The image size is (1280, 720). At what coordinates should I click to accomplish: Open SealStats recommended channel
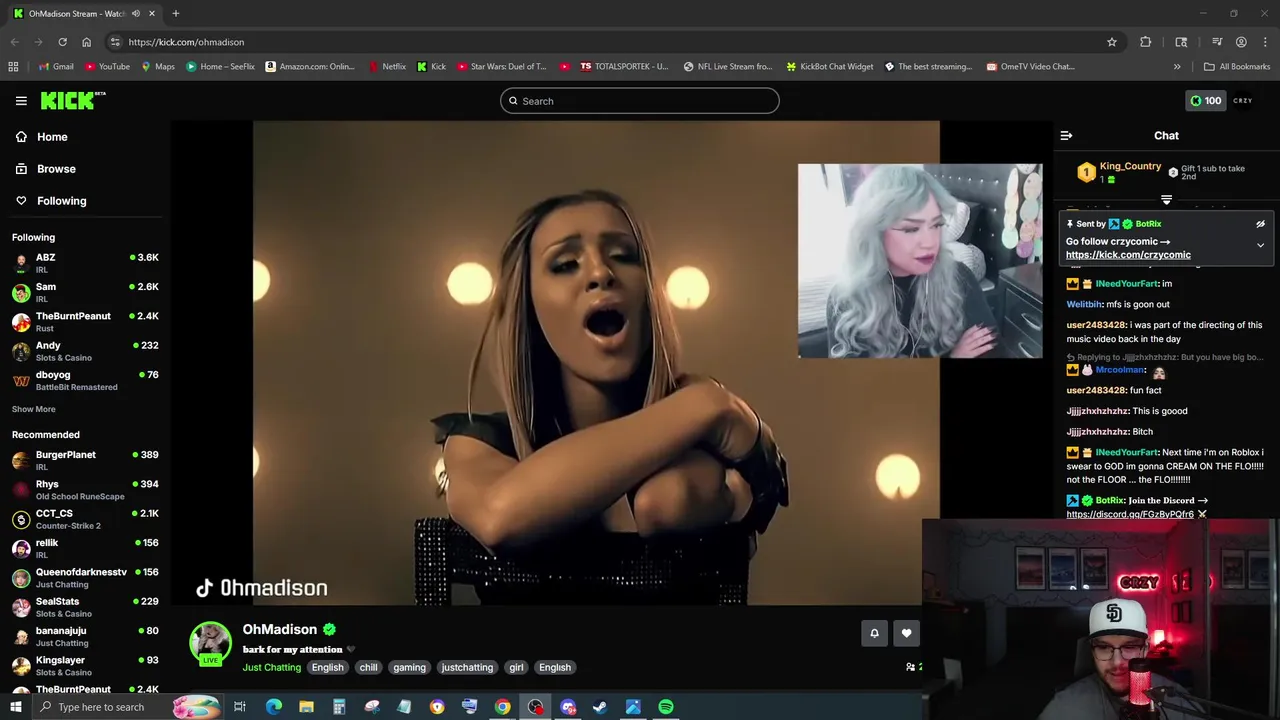[x=84, y=607]
